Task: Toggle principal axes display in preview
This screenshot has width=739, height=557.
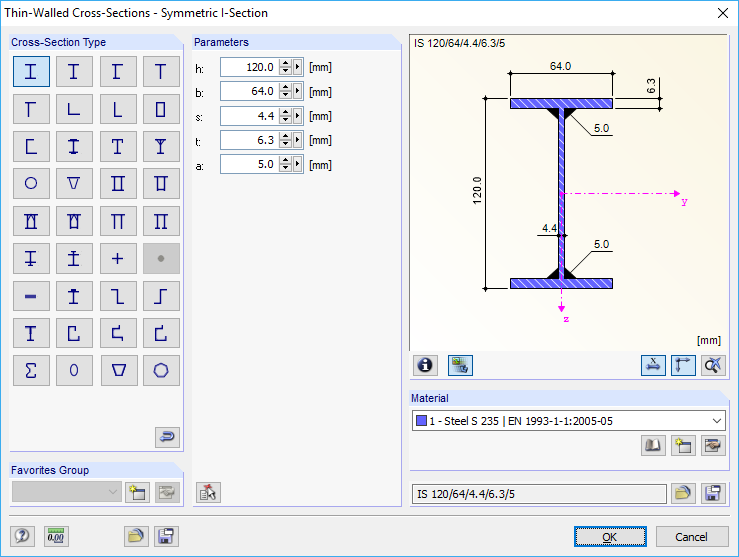Action: click(x=683, y=365)
